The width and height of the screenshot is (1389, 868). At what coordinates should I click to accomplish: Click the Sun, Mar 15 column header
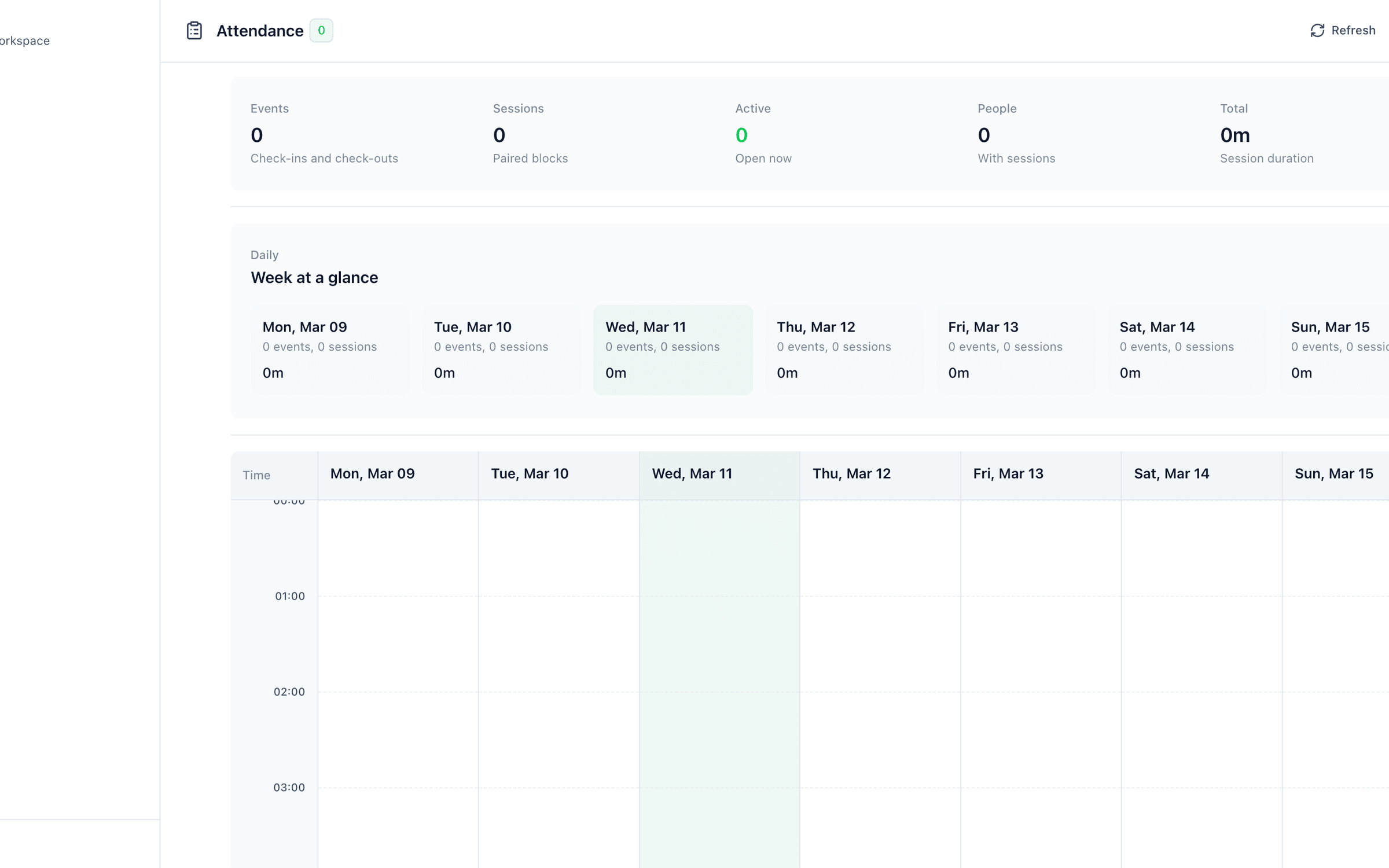[1334, 473]
